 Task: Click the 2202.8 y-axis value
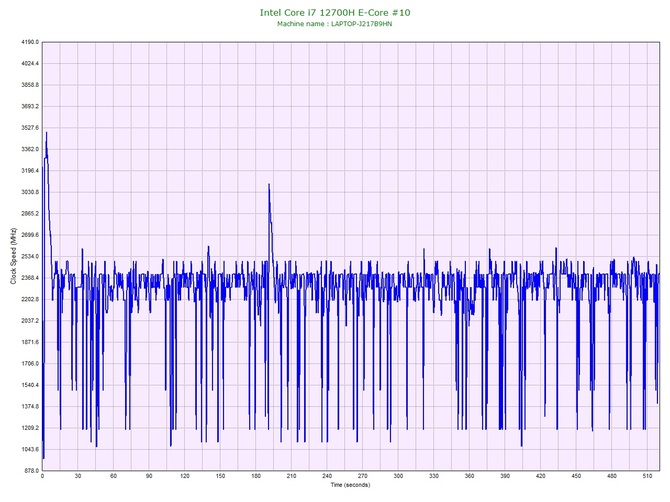[30, 299]
